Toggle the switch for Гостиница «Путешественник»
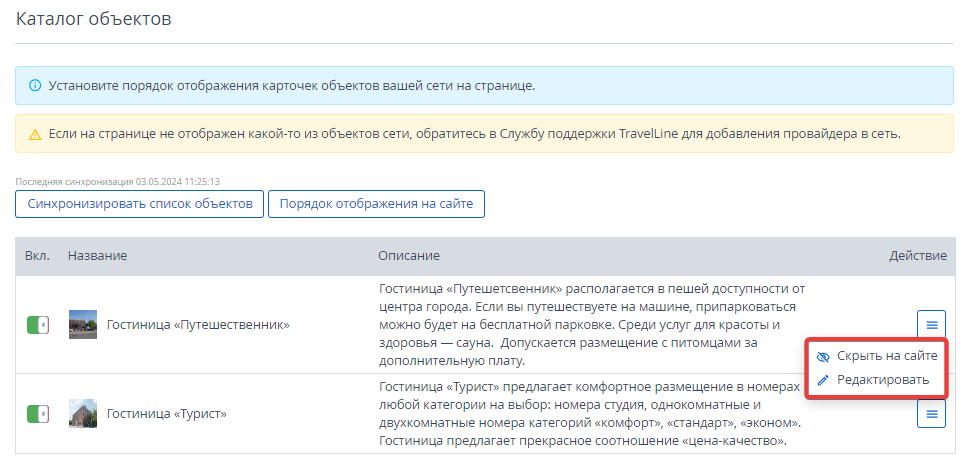967x470 pixels. (38, 324)
